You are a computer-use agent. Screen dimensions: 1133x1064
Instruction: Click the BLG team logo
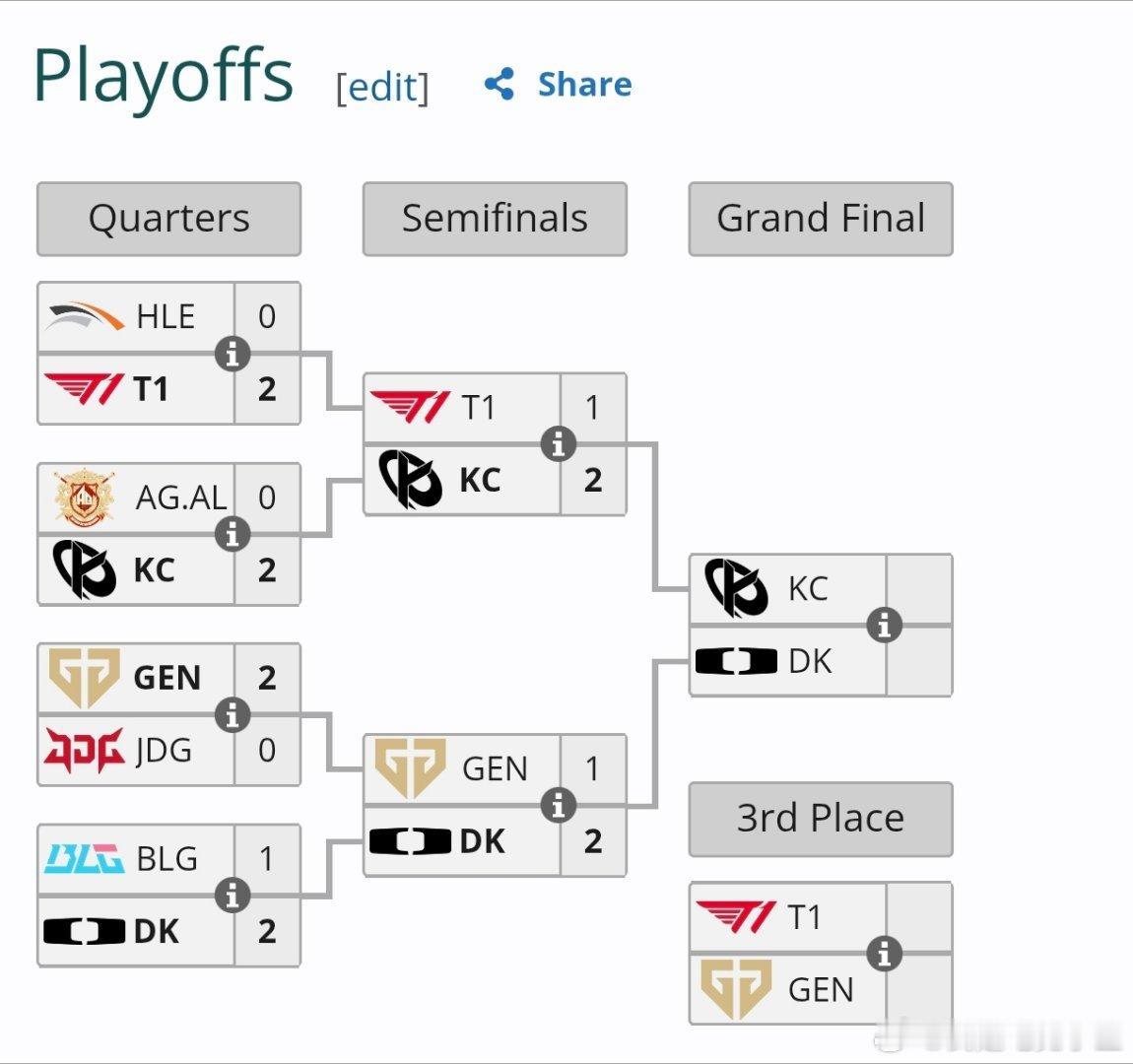[85, 859]
